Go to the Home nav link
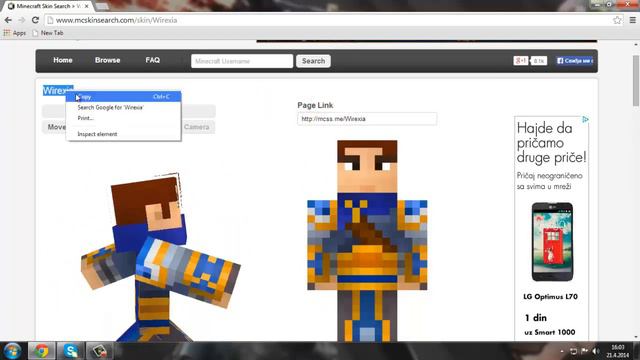This screenshot has height=360, width=640. [62, 60]
